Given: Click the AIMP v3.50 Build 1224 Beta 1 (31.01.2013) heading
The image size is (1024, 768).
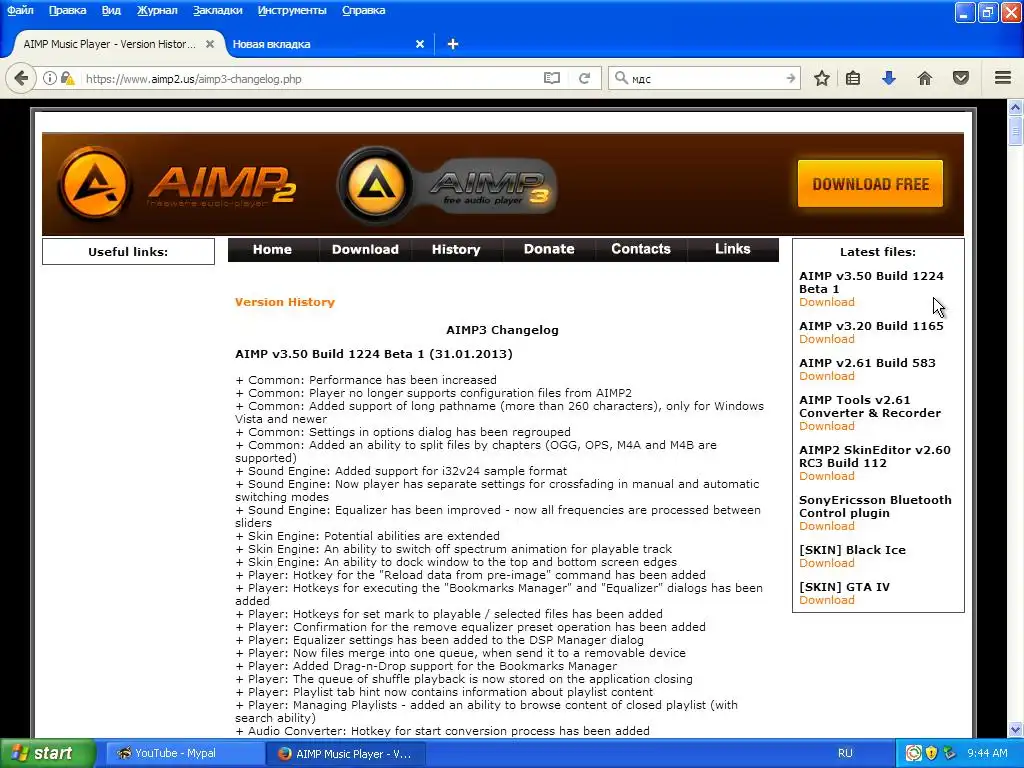Looking at the screenshot, I should click(374, 354).
